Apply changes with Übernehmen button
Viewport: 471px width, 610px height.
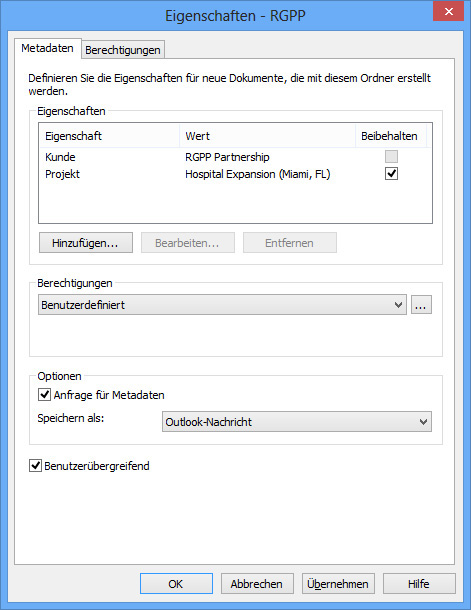click(338, 584)
